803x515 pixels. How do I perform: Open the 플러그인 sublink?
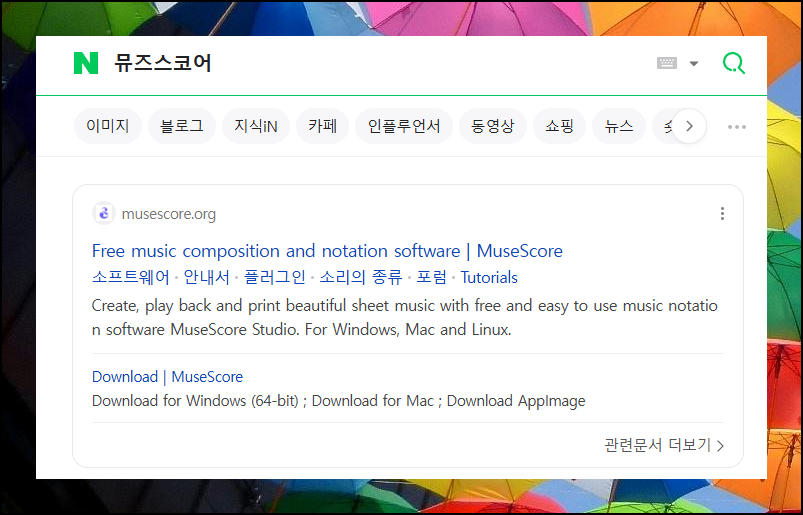pos(274,277)
